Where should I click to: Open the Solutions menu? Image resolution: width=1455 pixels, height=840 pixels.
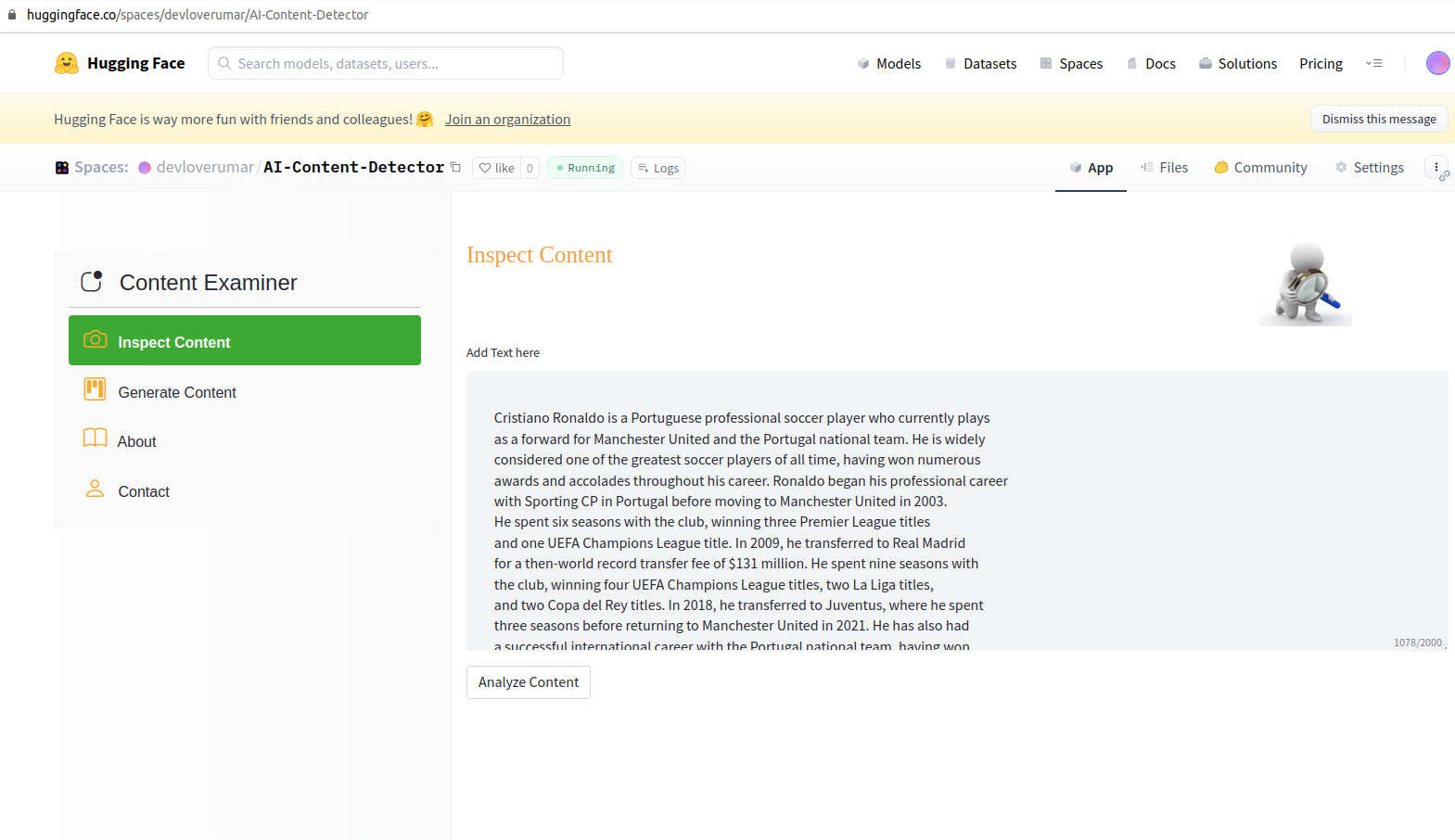tap(1237, 63)
